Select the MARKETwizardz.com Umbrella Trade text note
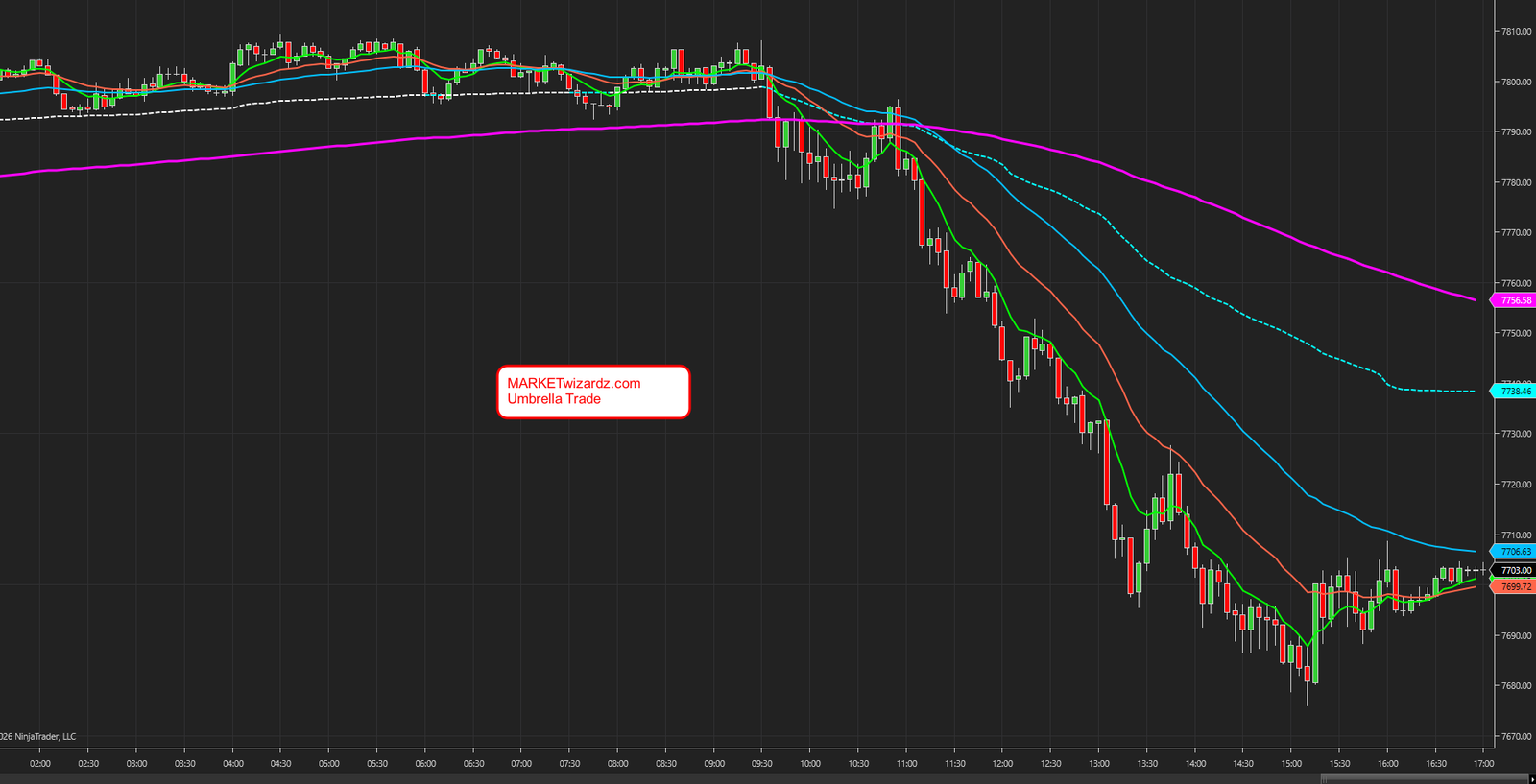The image size is (1536, 784). pyautogui.click(x=593, y=392)
